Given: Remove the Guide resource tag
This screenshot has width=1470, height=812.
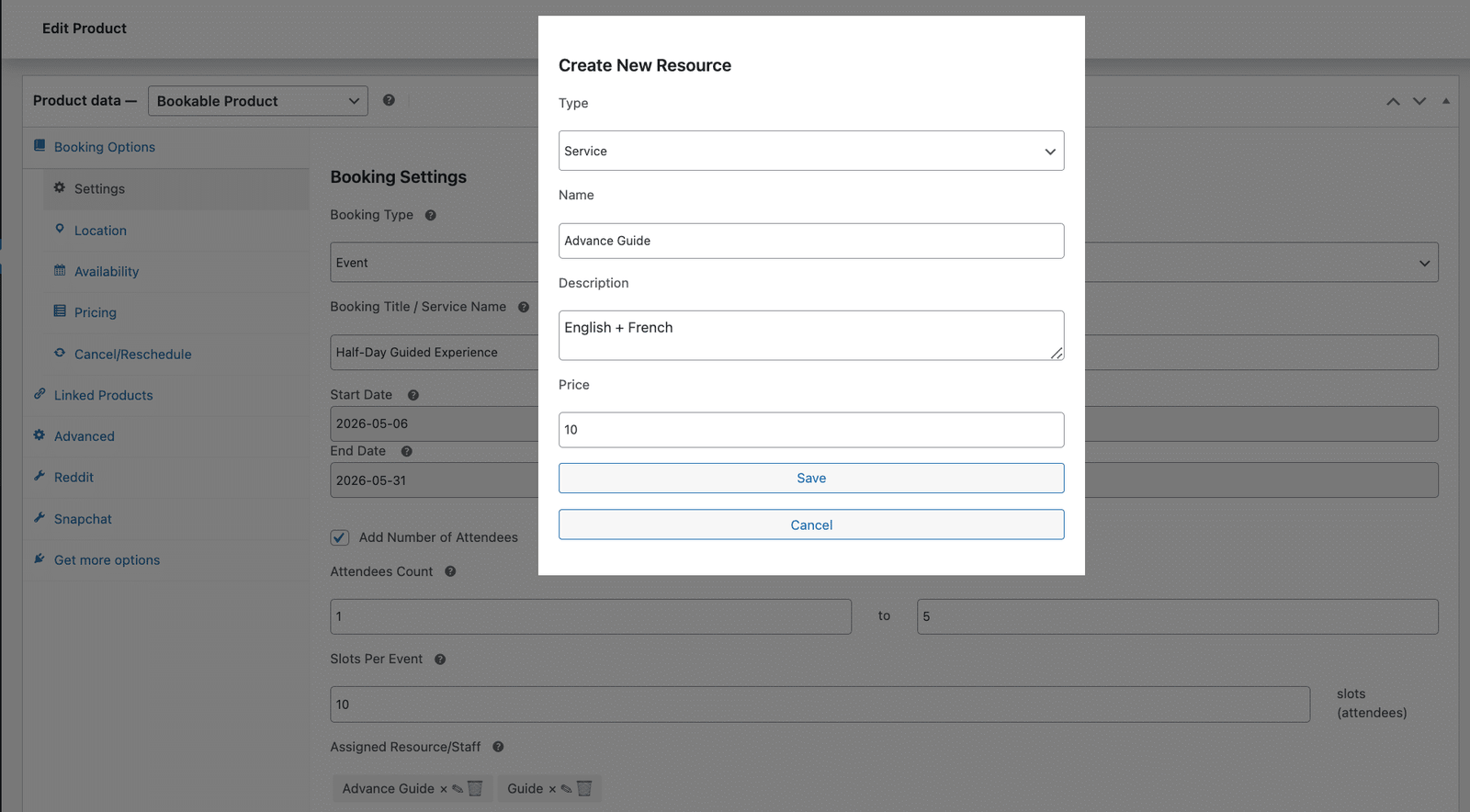Looking at the screenshot, I should [552, 789].
